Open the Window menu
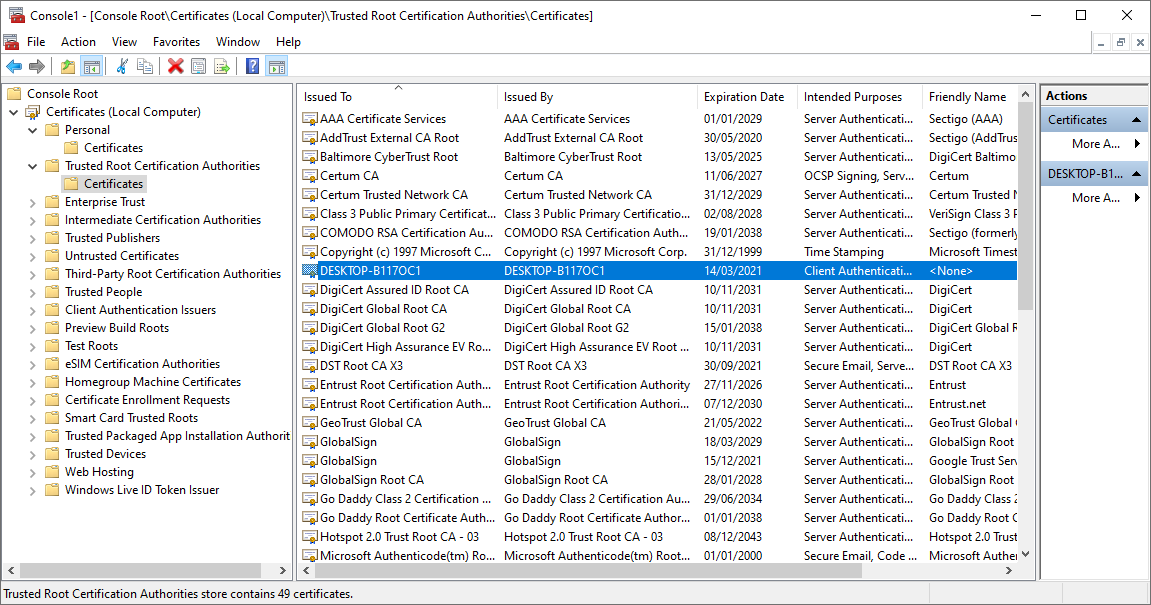Image resolution: width=1151 pixels, height=605 pixels. [x=238, y=42]
